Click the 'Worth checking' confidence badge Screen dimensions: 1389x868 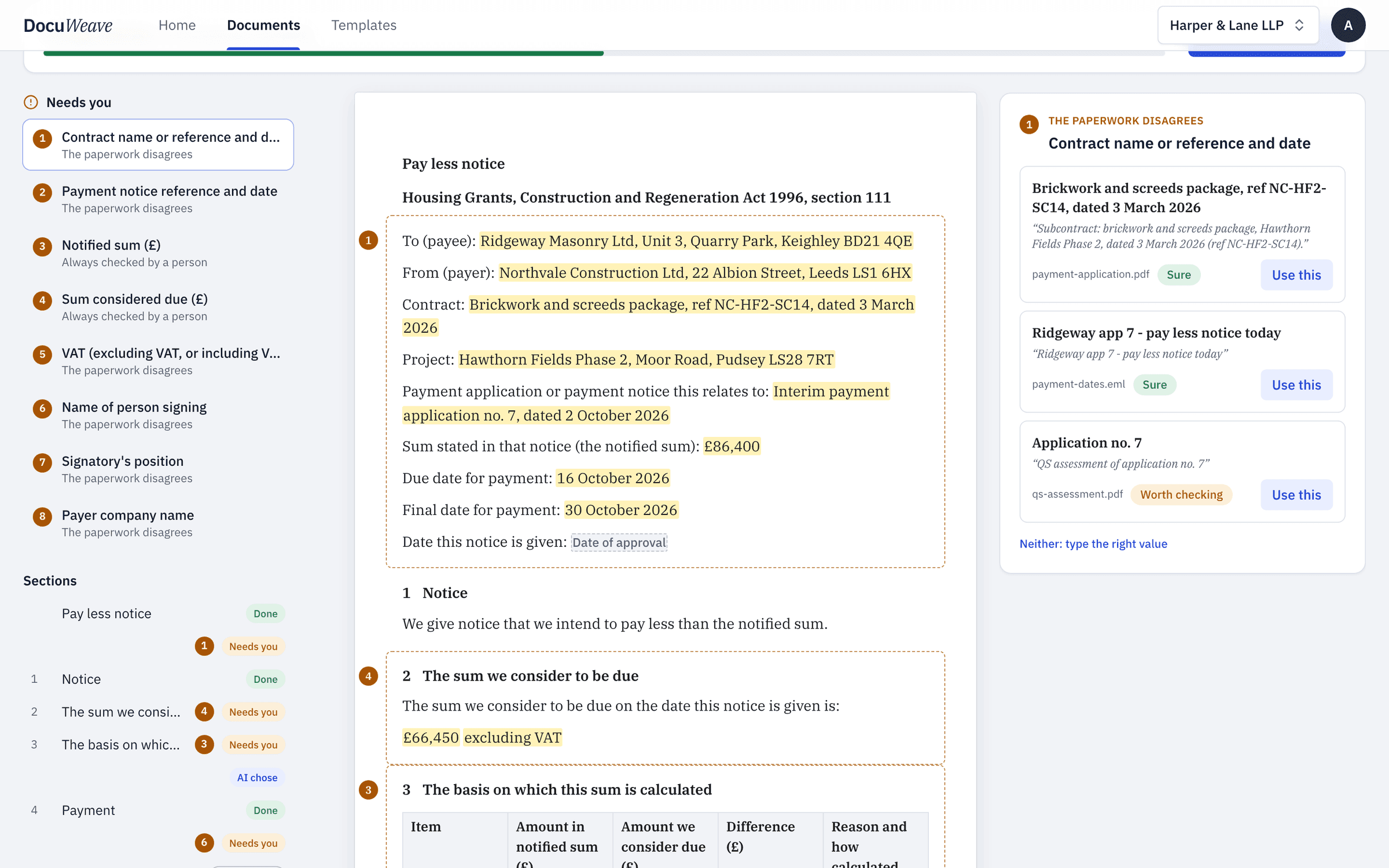point(1181,495)
